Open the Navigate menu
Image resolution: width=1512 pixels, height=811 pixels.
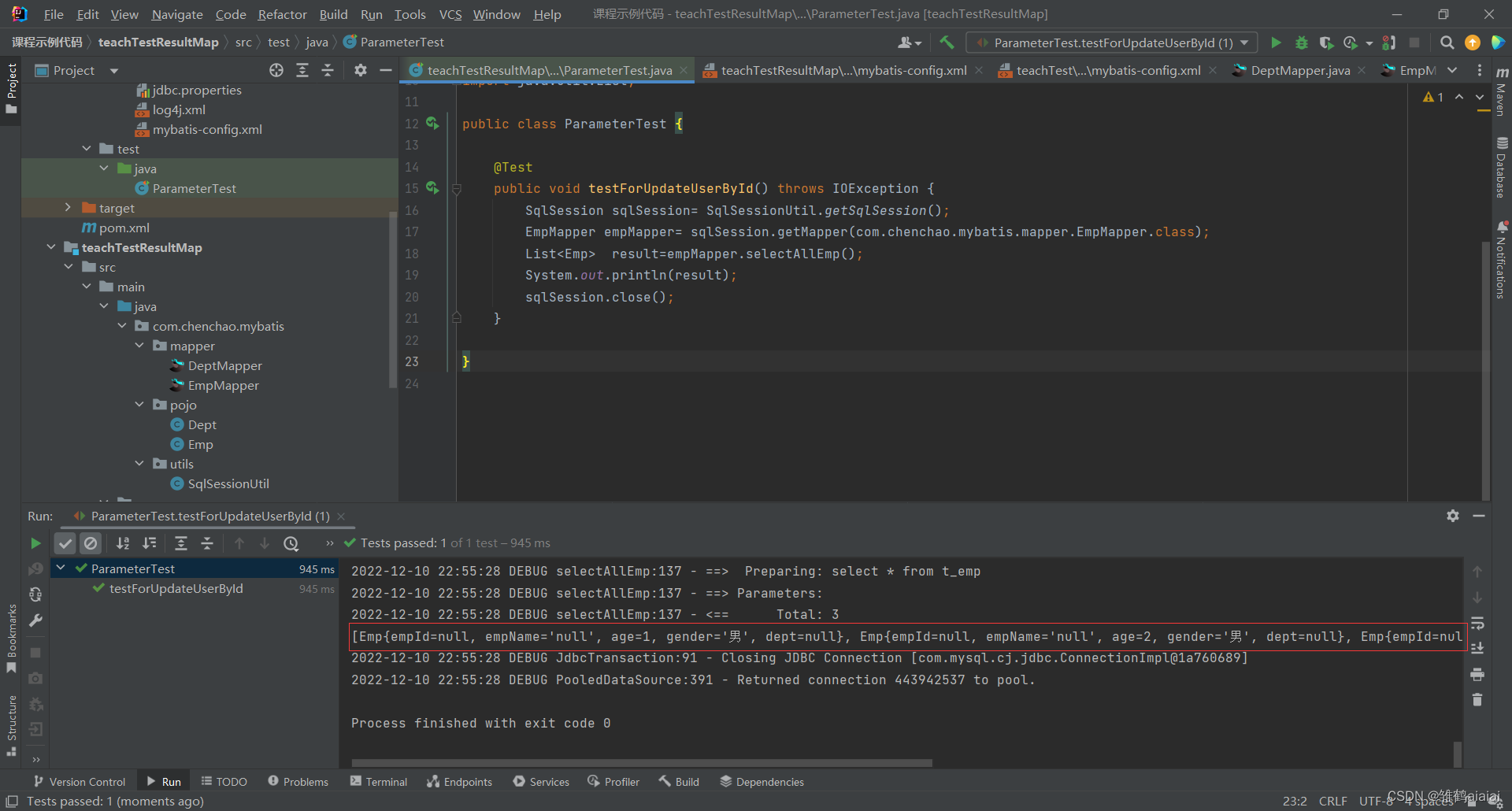tap(176, 14)
